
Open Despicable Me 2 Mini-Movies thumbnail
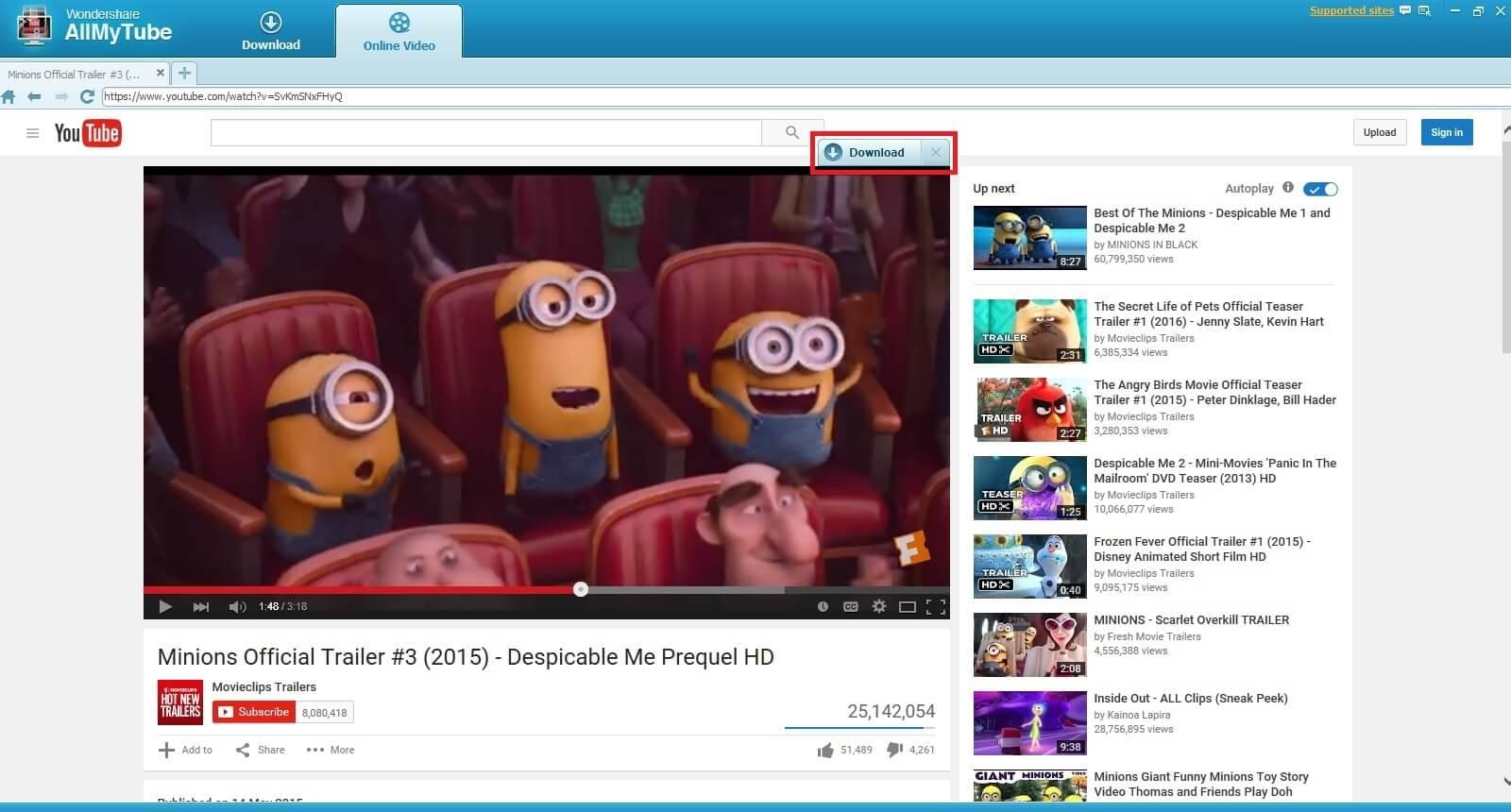(x=1030, y=488)
